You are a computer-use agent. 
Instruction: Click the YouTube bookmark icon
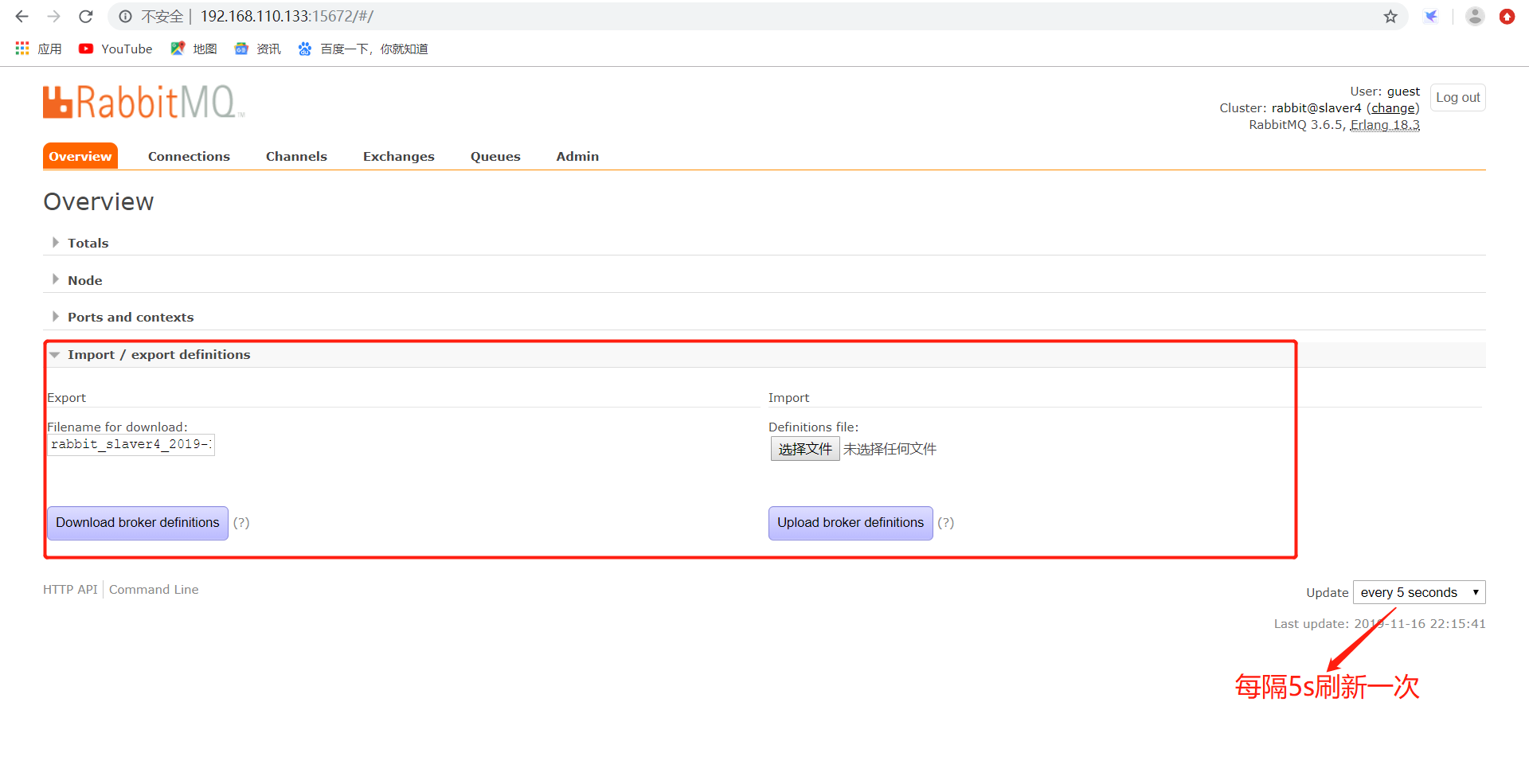(85, 49)
